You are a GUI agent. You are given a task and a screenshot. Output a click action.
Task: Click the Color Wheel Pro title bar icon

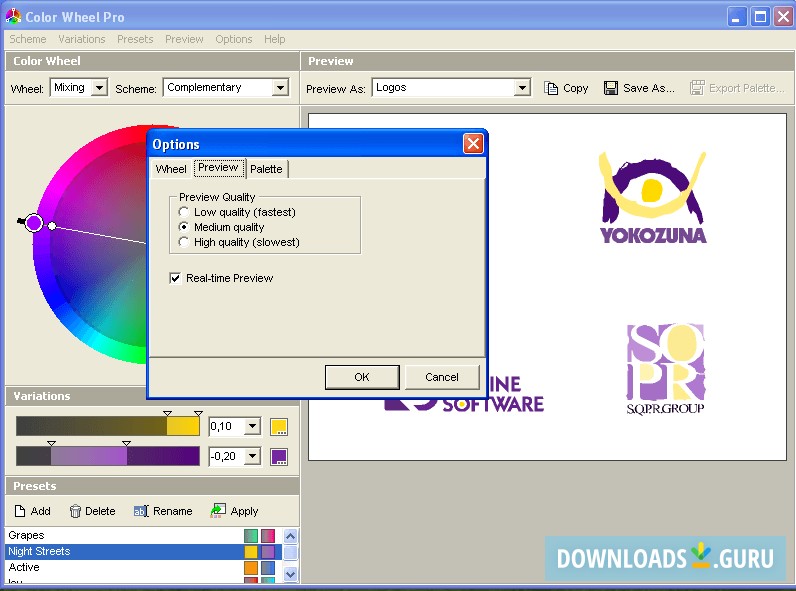(13, 17)
